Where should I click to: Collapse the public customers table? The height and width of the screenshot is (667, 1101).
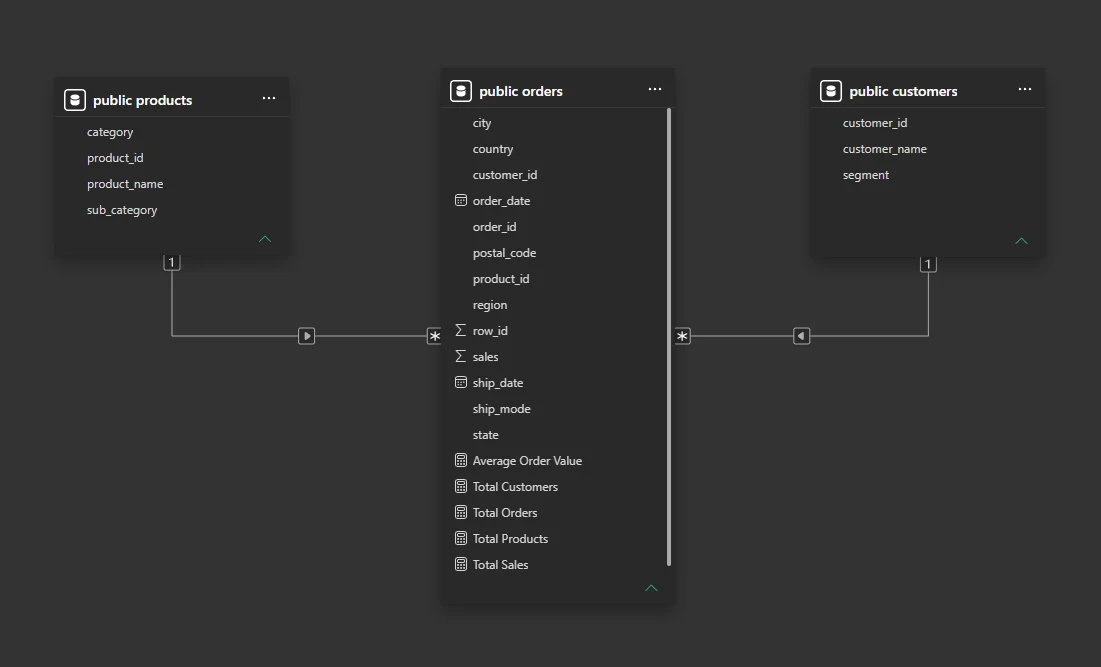coord(1022,241)
